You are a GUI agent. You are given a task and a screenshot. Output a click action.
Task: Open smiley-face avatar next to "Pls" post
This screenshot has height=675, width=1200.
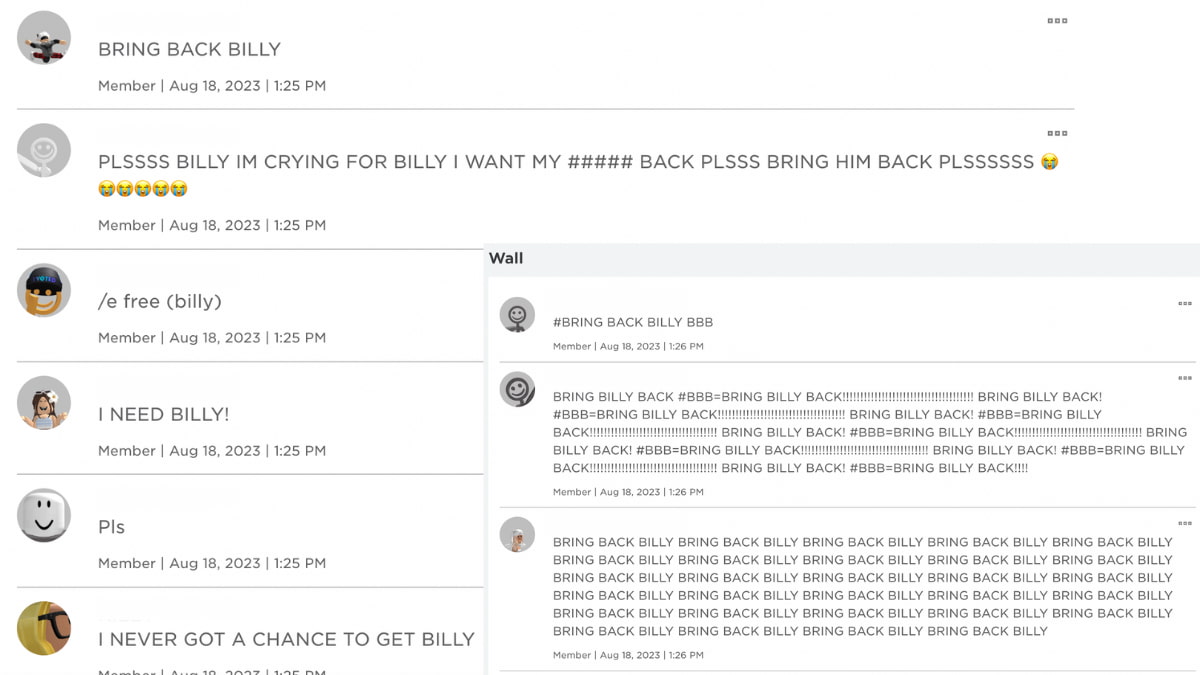coord(44,516)
